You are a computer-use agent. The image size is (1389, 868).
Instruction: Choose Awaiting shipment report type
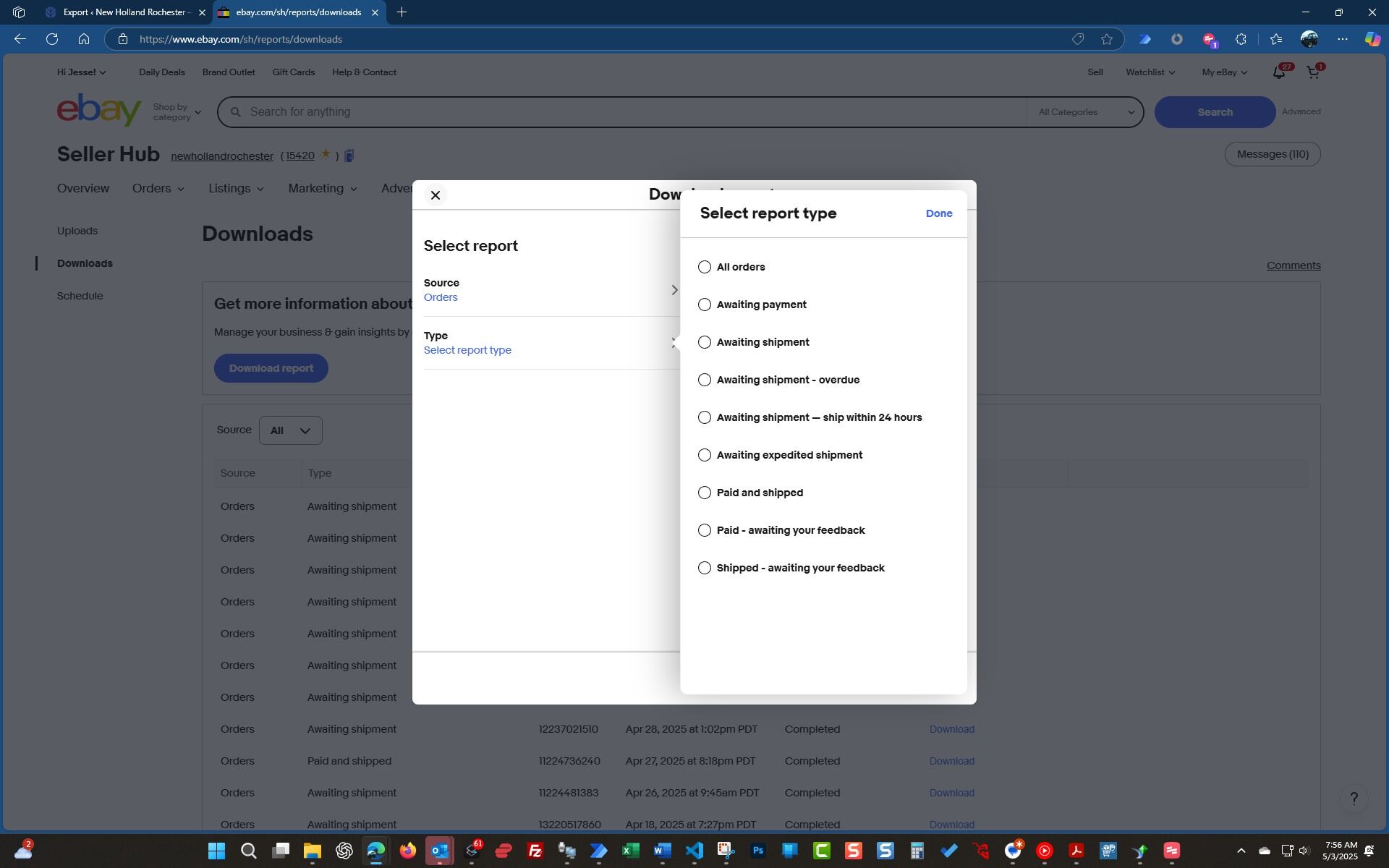[705, 342]
